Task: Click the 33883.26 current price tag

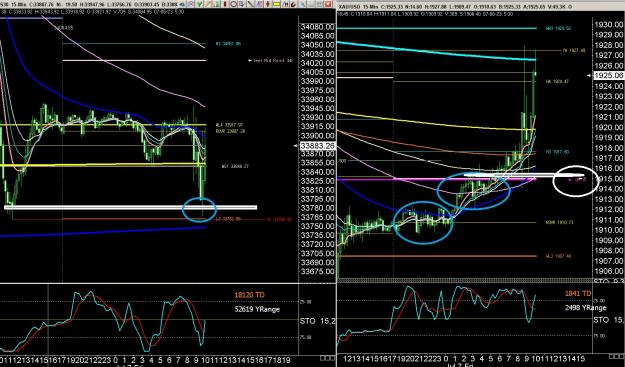Action: point(317,146)
